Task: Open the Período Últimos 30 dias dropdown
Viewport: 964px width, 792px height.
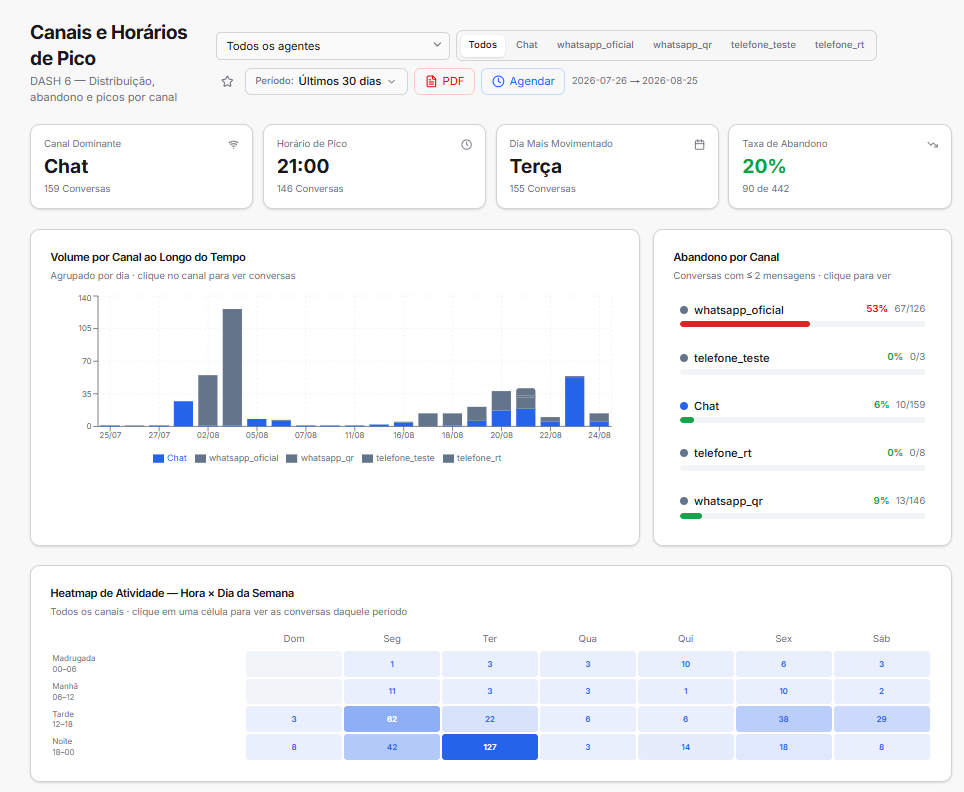Action: (326, 81)
